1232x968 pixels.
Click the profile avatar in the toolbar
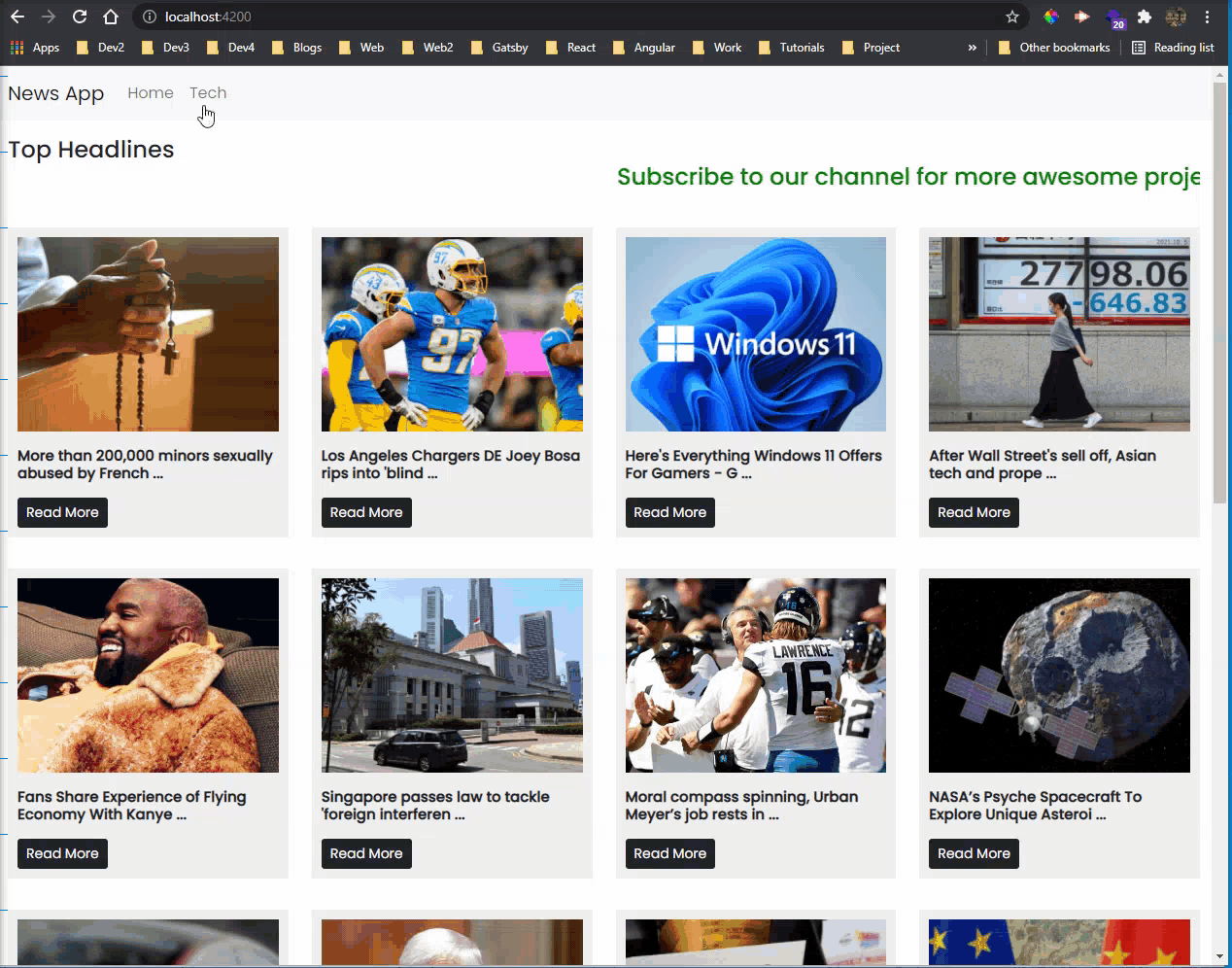tap(1176, 17)
